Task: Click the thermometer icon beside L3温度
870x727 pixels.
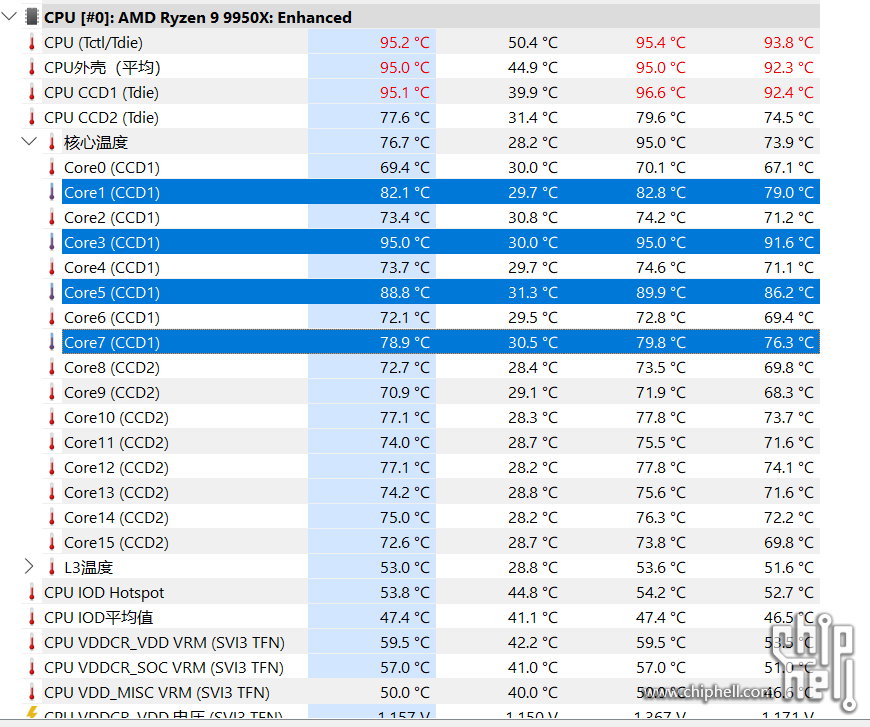Action: (x=52, y=567)
